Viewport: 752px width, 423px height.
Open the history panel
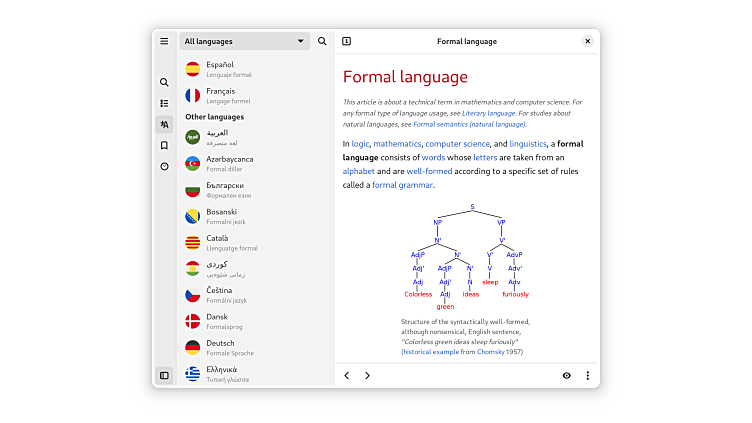(x=164, y=166)
